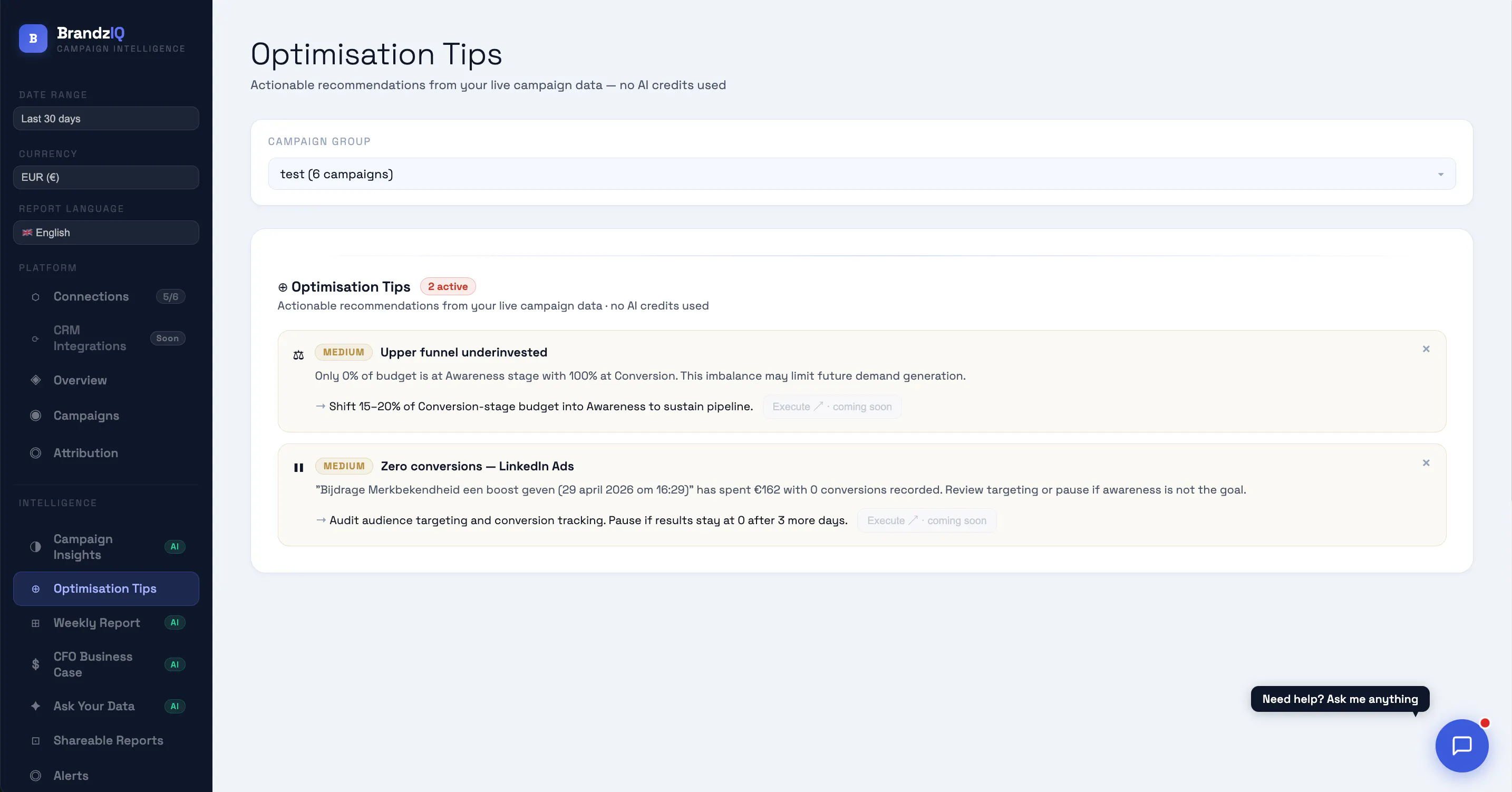Click the 2 active badge
This screenshot has height=792, width=1512.
[448, 286]
